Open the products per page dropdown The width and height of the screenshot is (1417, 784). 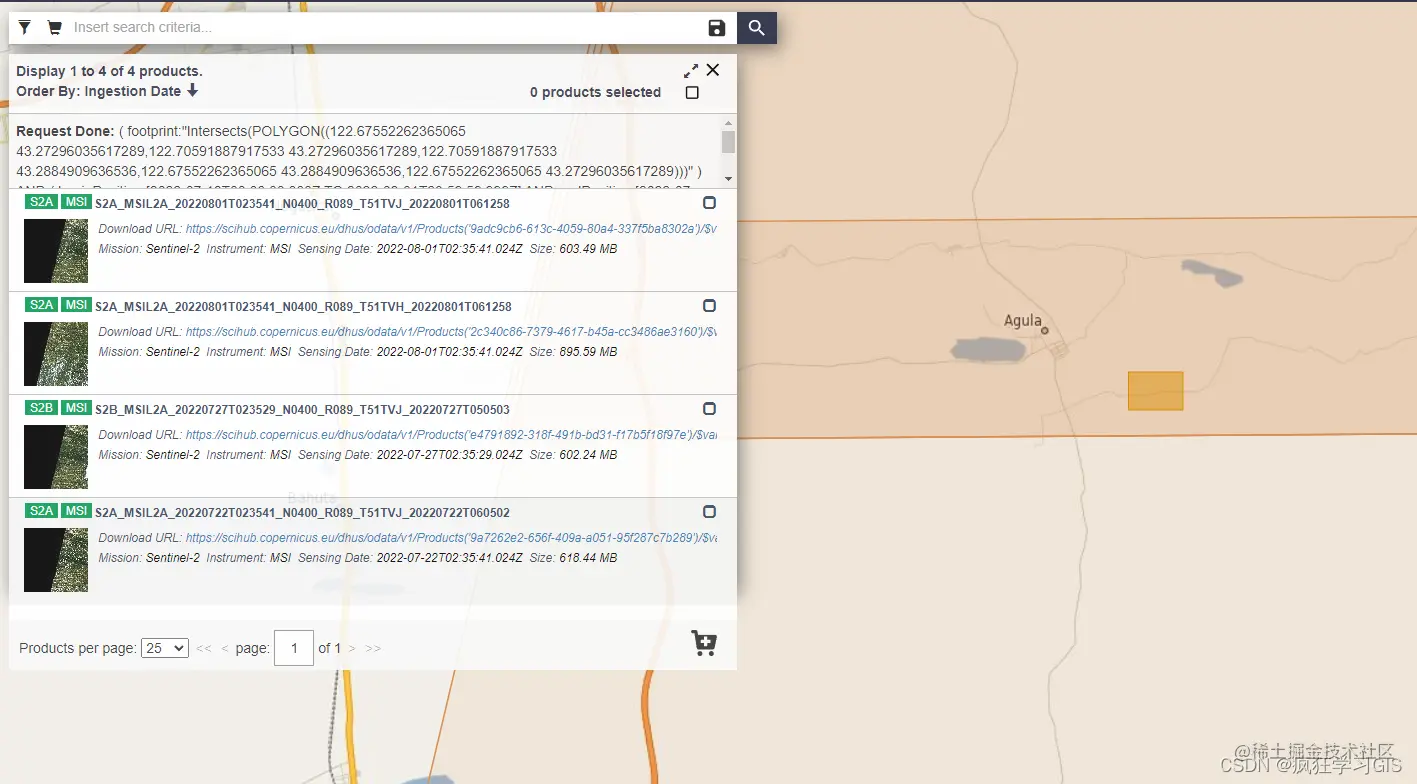click(x=165, y=648)
